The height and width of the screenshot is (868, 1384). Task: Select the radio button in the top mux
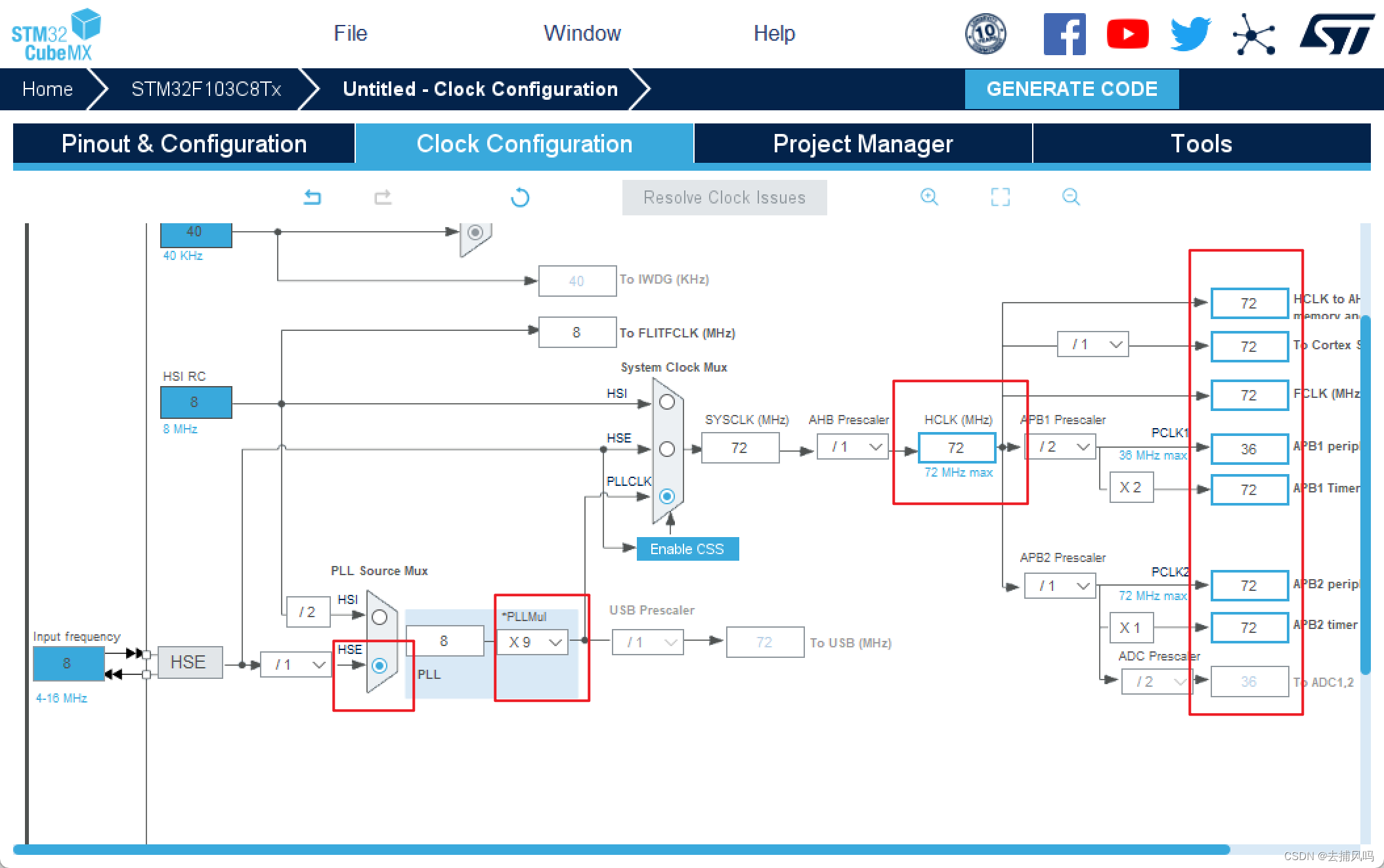click(476, 232)
